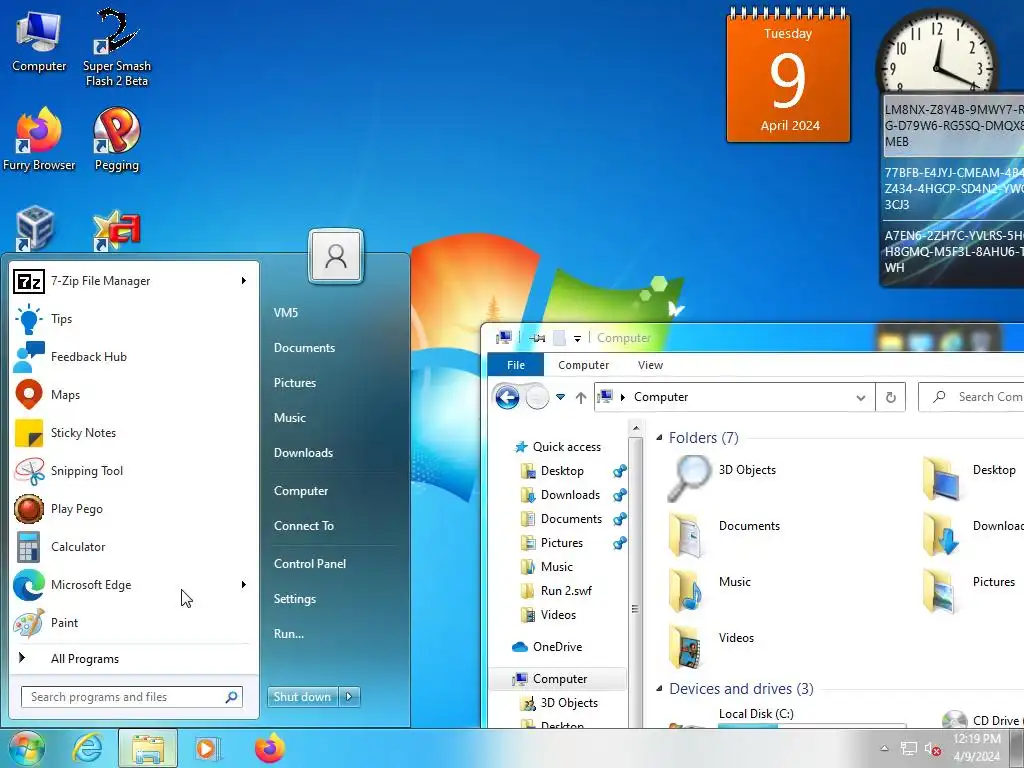Click the muted volume tray icon

coord(932,749)
